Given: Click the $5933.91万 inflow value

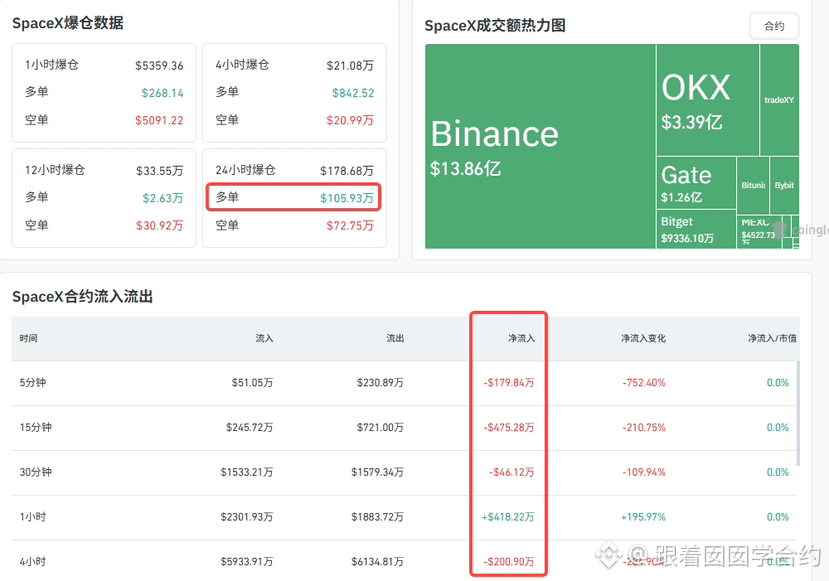Looking at the screenshot, I should (247, 561).
